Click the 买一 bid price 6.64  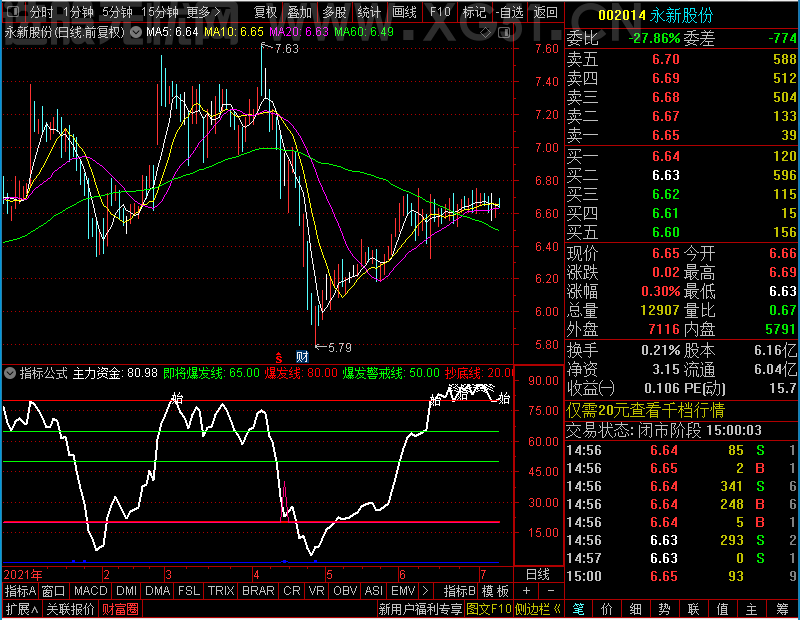(666, 156)
